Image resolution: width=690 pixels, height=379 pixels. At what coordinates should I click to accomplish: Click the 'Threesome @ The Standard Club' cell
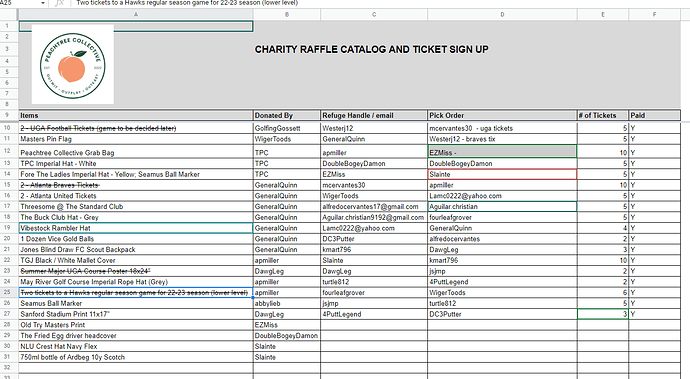(x=136, y=206)
